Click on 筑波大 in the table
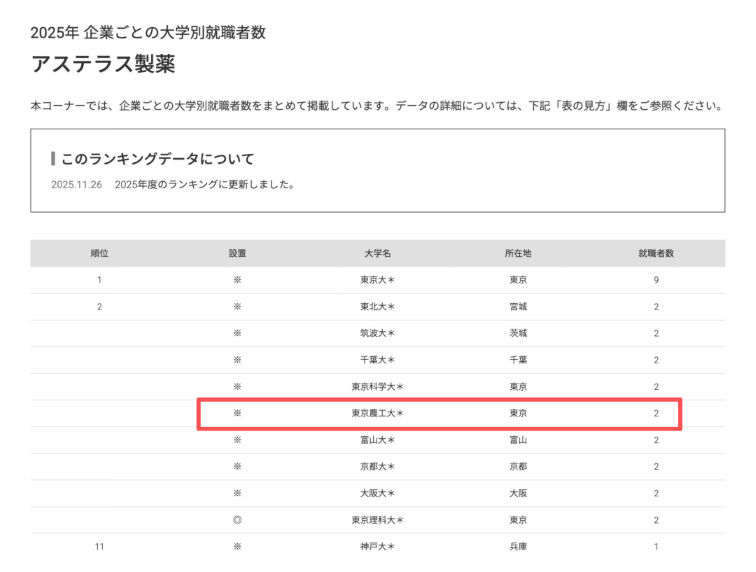This screenshot has width=756, height=572. point(377,333)
